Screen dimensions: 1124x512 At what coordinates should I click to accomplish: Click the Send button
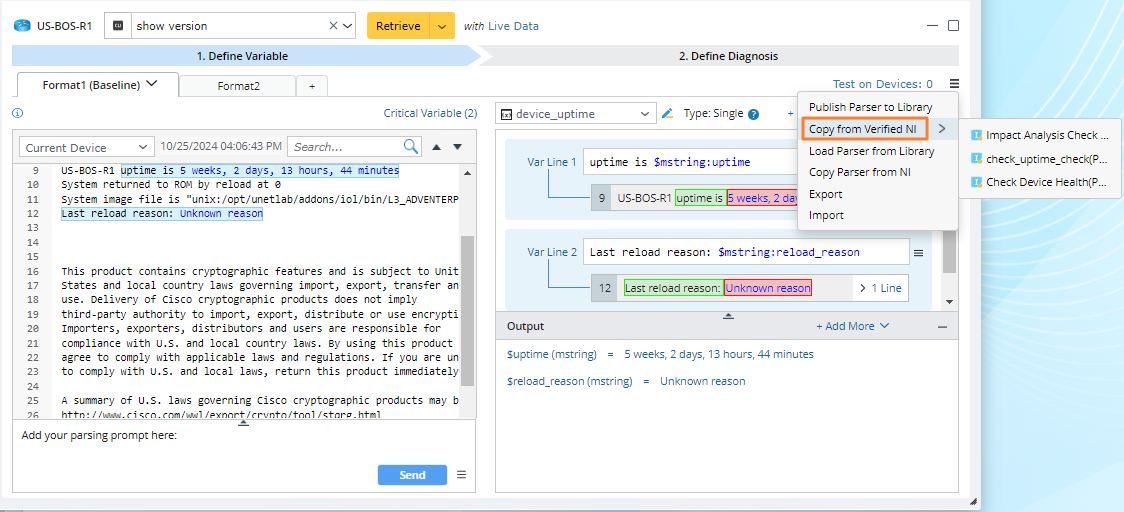point(412,475)
